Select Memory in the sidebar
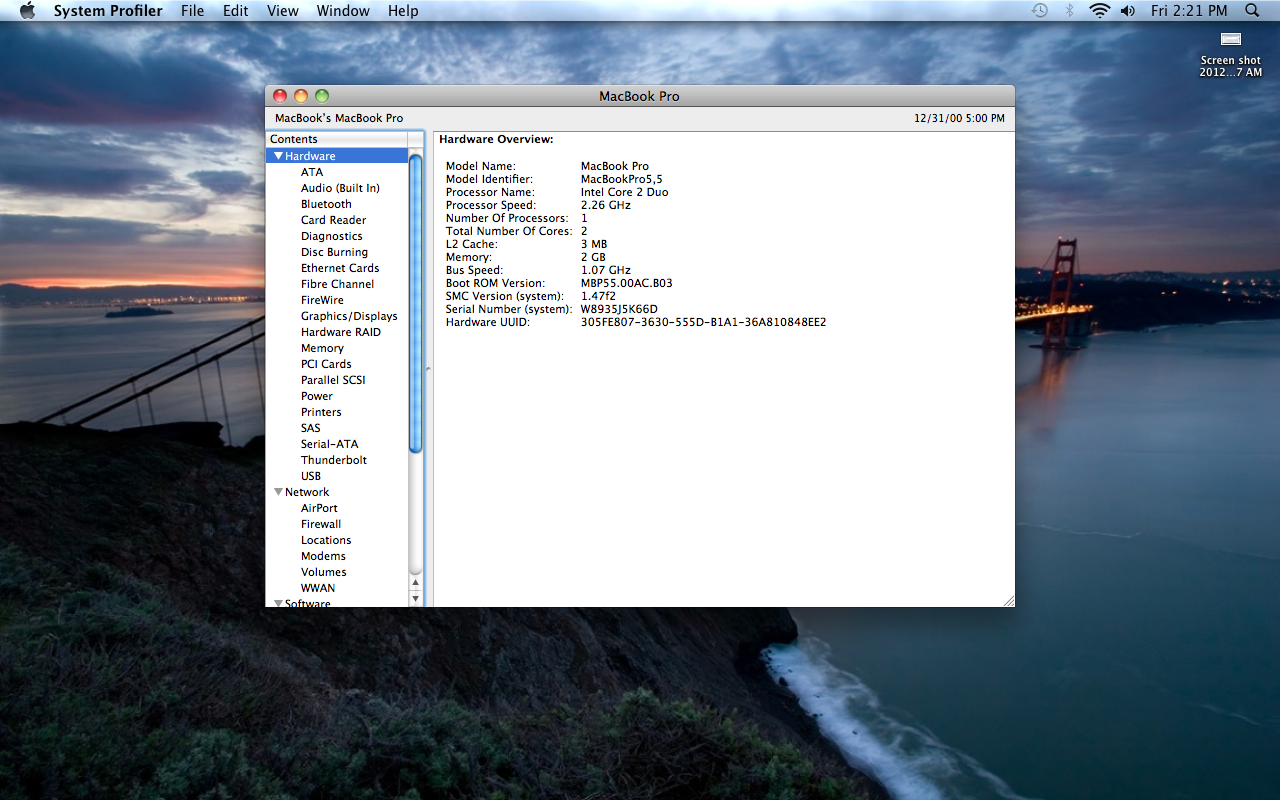1280x800 pixels. 322,348
